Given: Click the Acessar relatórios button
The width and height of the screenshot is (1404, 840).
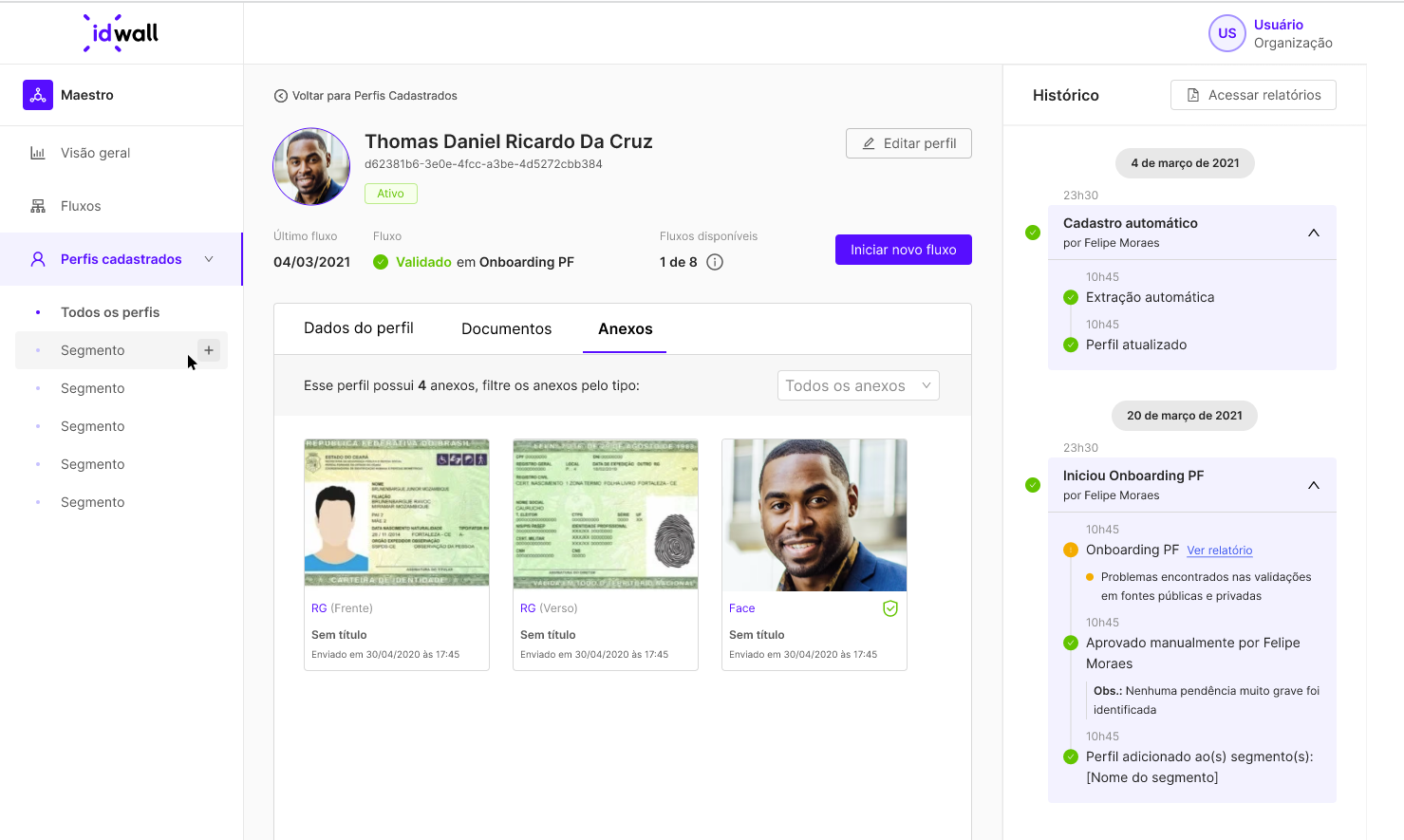Looking at the screenshot, I should point(1252,95).
